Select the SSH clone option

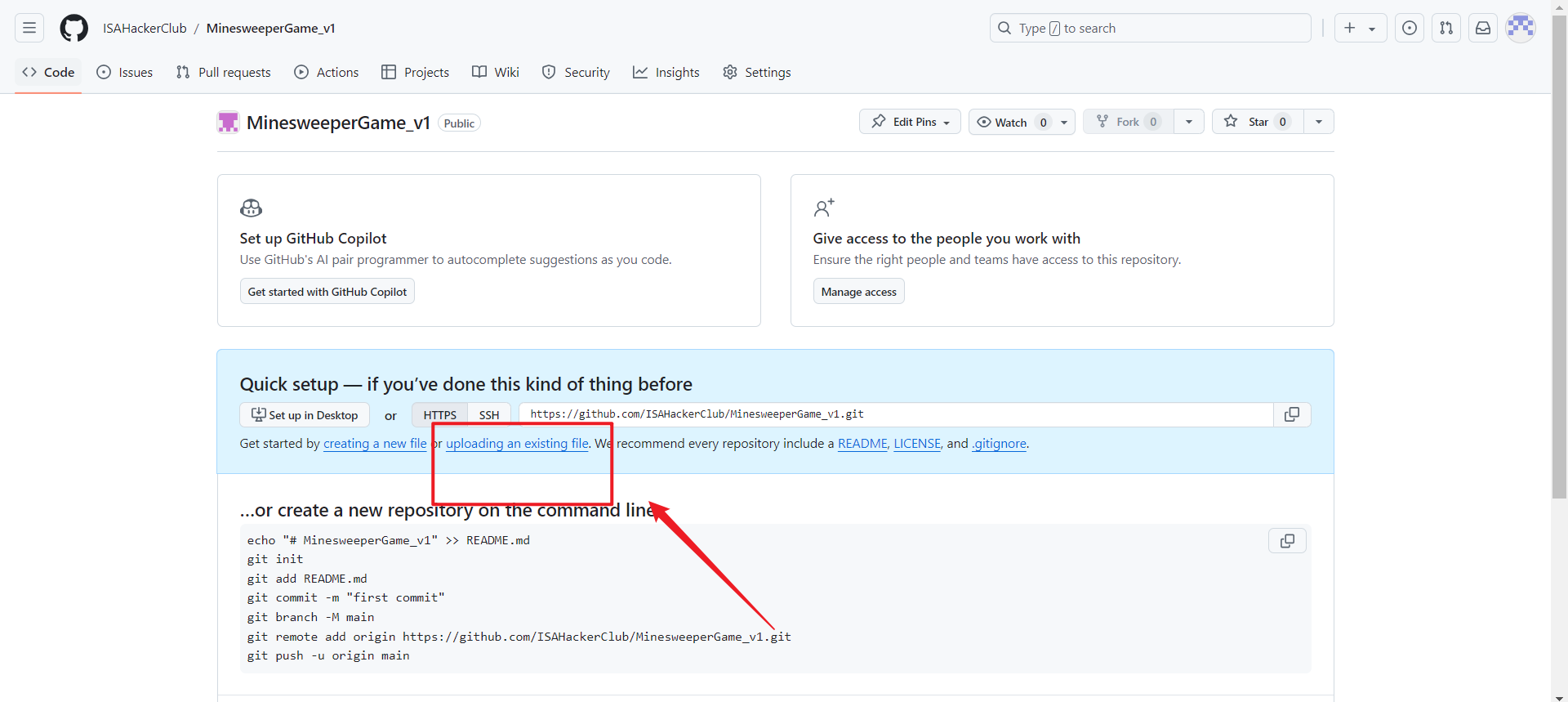pos(489,415)
